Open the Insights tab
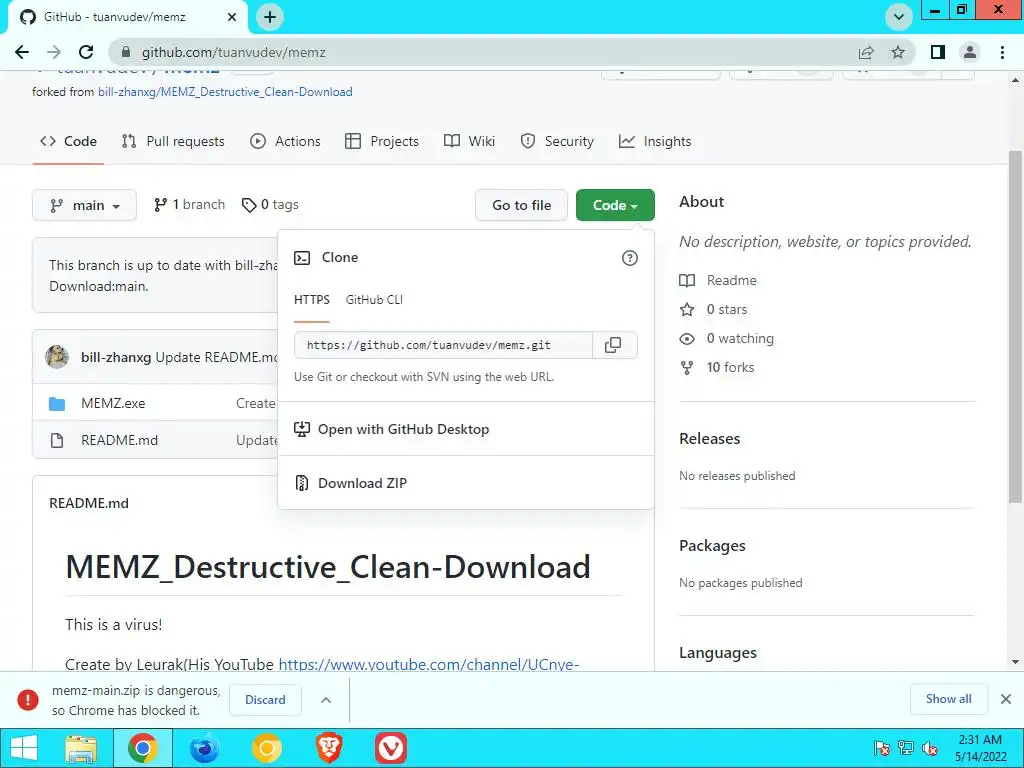This screenshot has width=1024, height=768. pyautogui.click(x=655, y=141)
